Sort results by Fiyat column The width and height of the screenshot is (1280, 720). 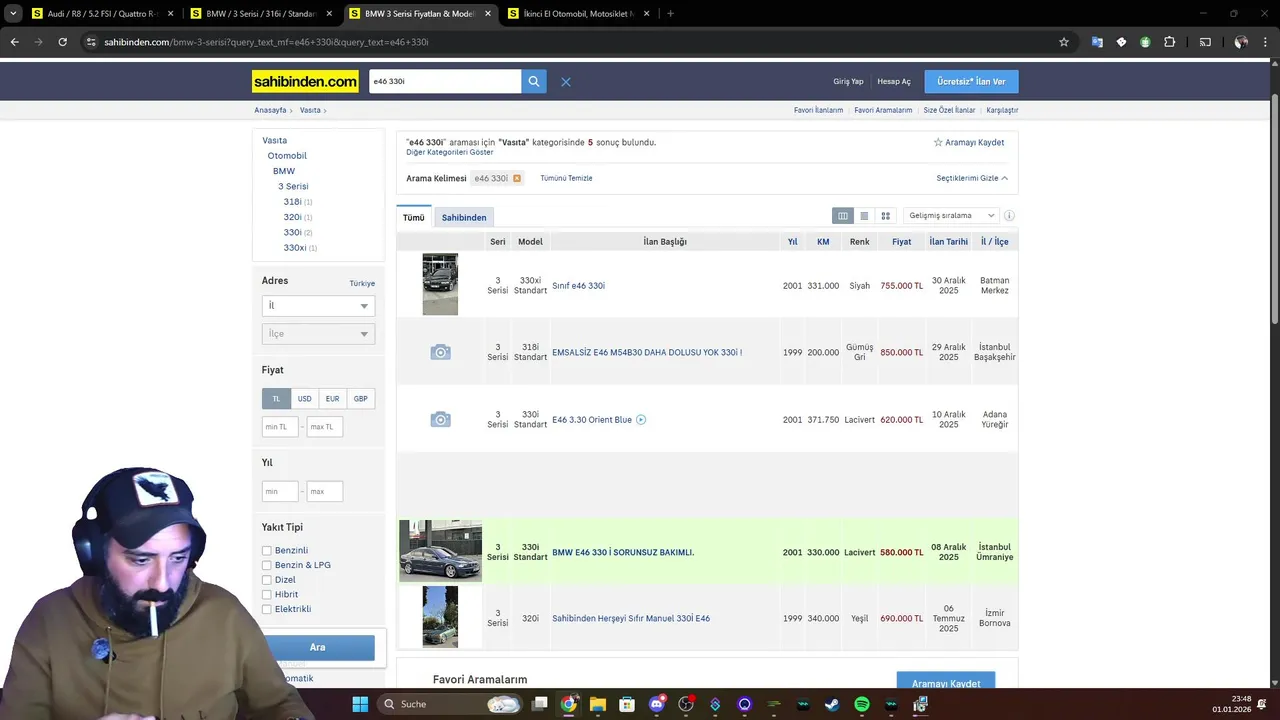coord(901,242)
